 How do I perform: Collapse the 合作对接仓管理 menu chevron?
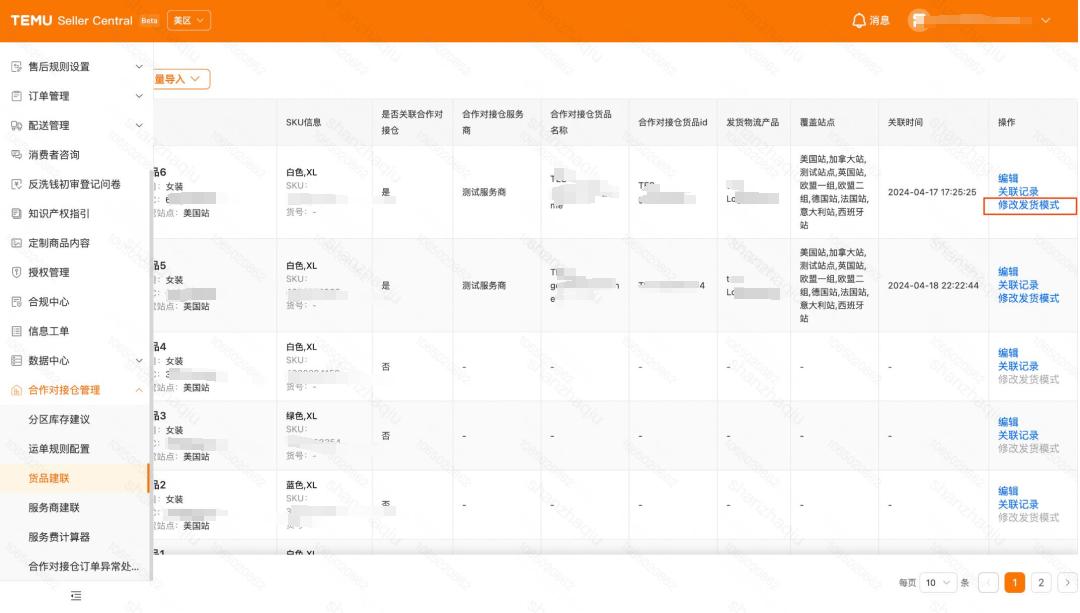(139, 391)
